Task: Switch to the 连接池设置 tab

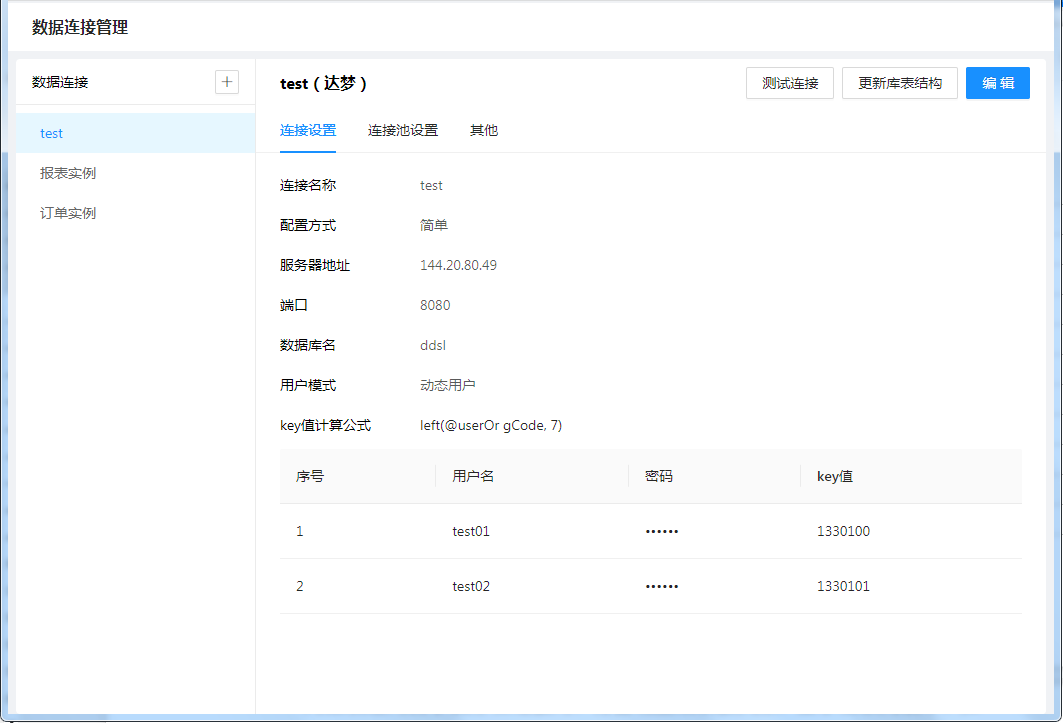Action: (x=403, y=130)
